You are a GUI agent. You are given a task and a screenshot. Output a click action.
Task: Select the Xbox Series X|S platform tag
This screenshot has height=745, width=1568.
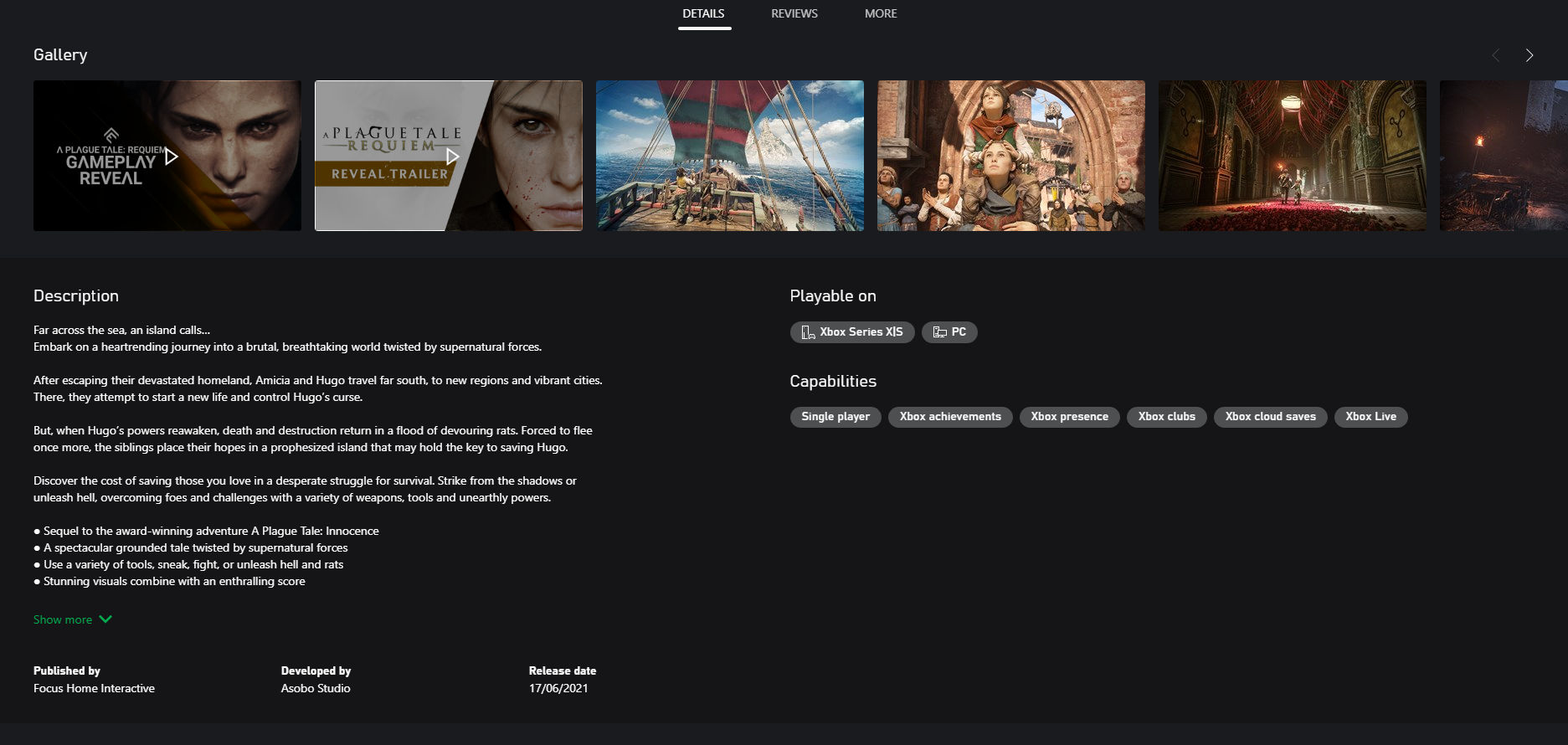(x=852, y=332)
